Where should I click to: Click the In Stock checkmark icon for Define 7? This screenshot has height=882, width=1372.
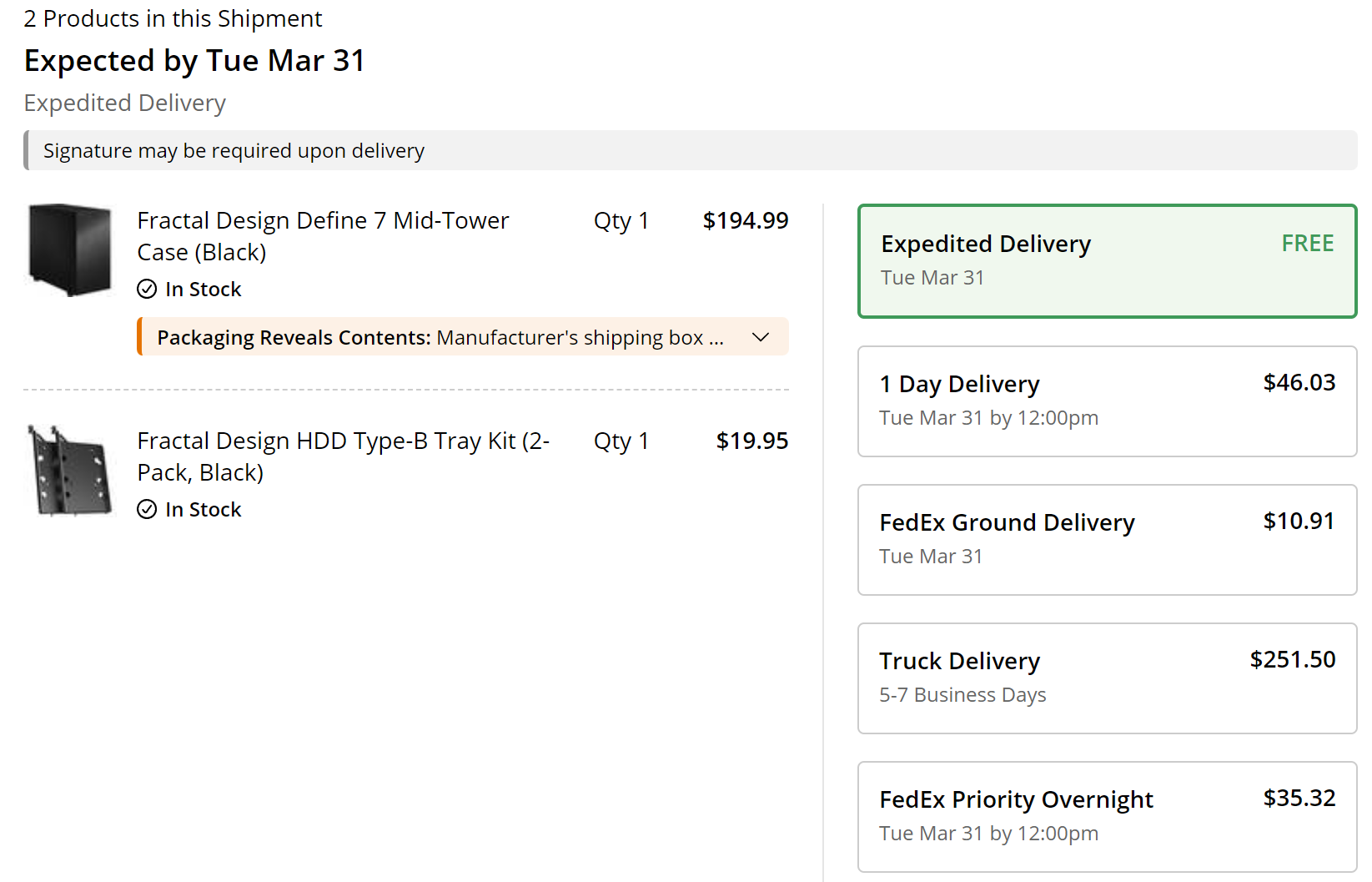click(x=147, y=290)
